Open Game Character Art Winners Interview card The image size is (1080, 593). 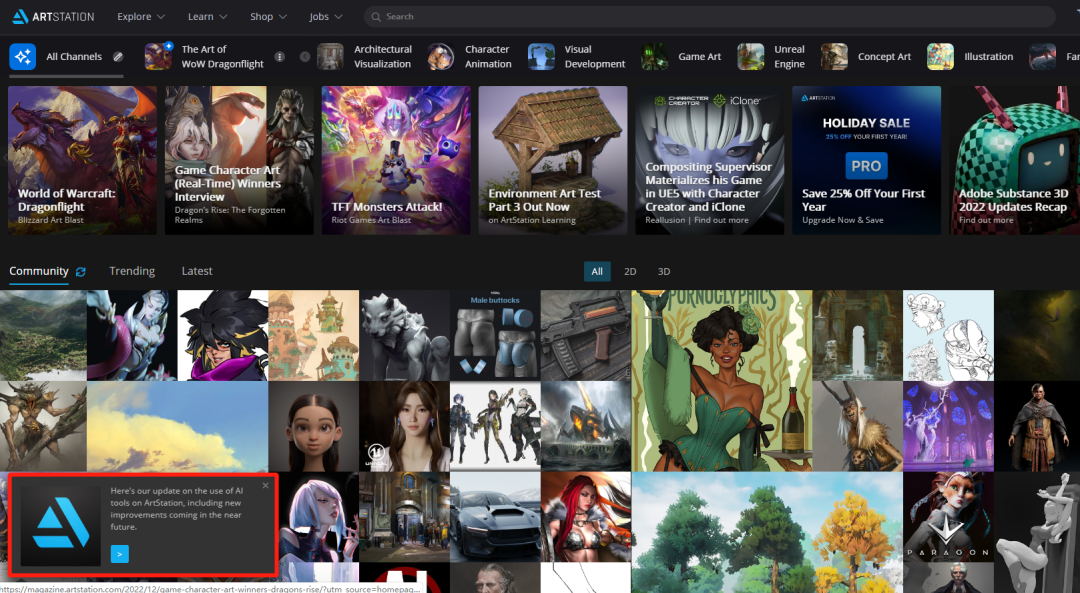pyautogui.click(x=239, y=160)
